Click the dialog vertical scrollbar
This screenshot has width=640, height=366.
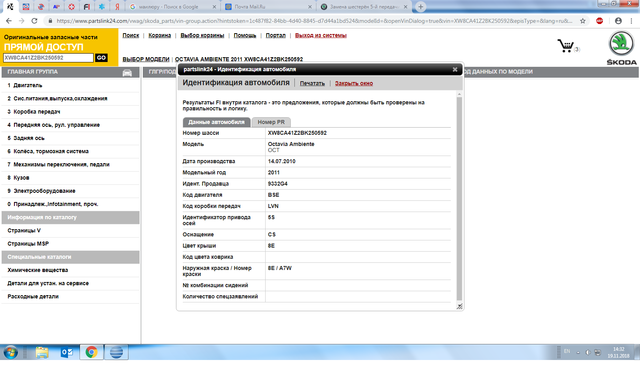459,198
